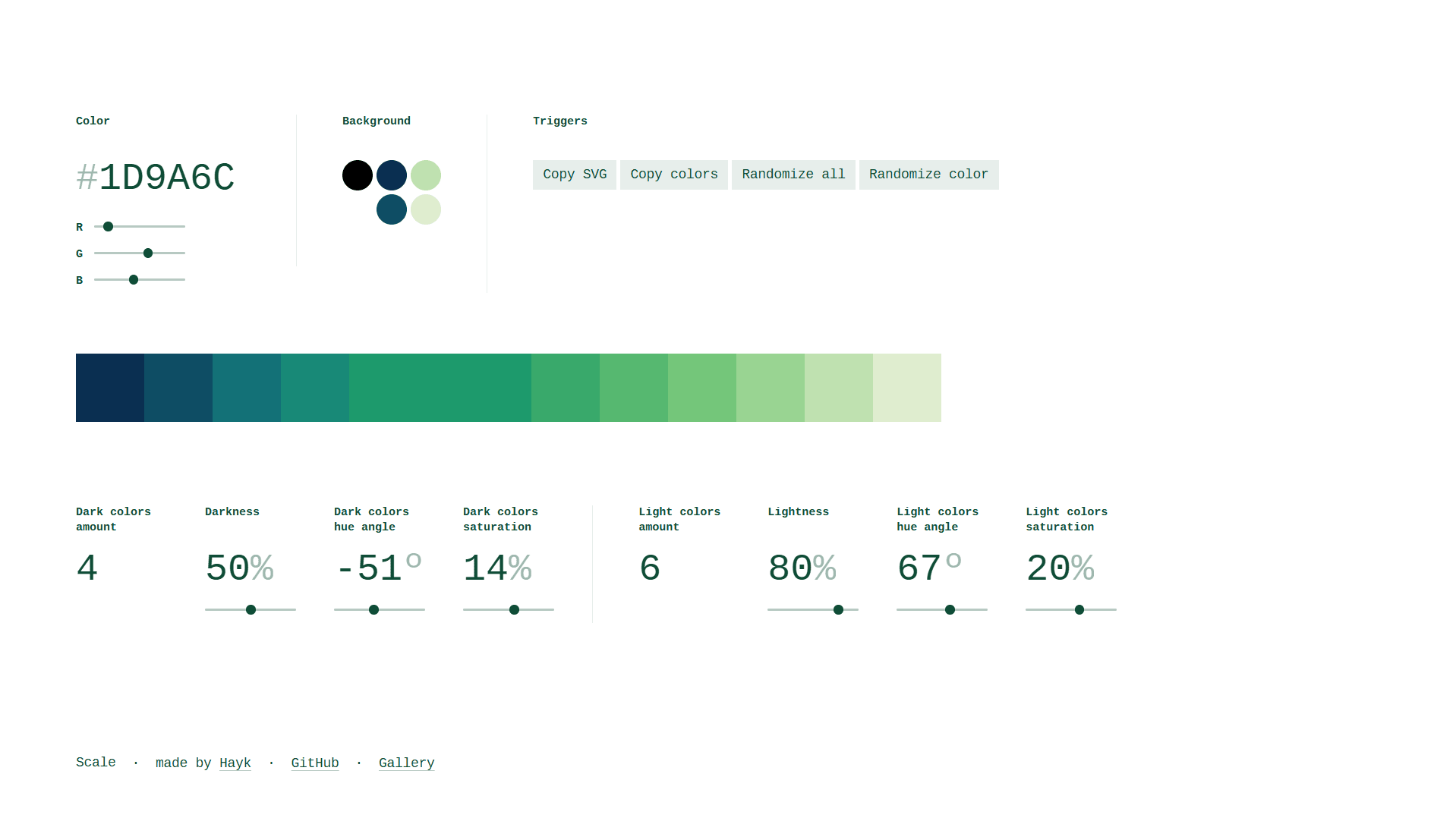The height and width of the screenshot is (818, 1456).
Task: Click the G channel slider handle
Action: pos(148,253)
